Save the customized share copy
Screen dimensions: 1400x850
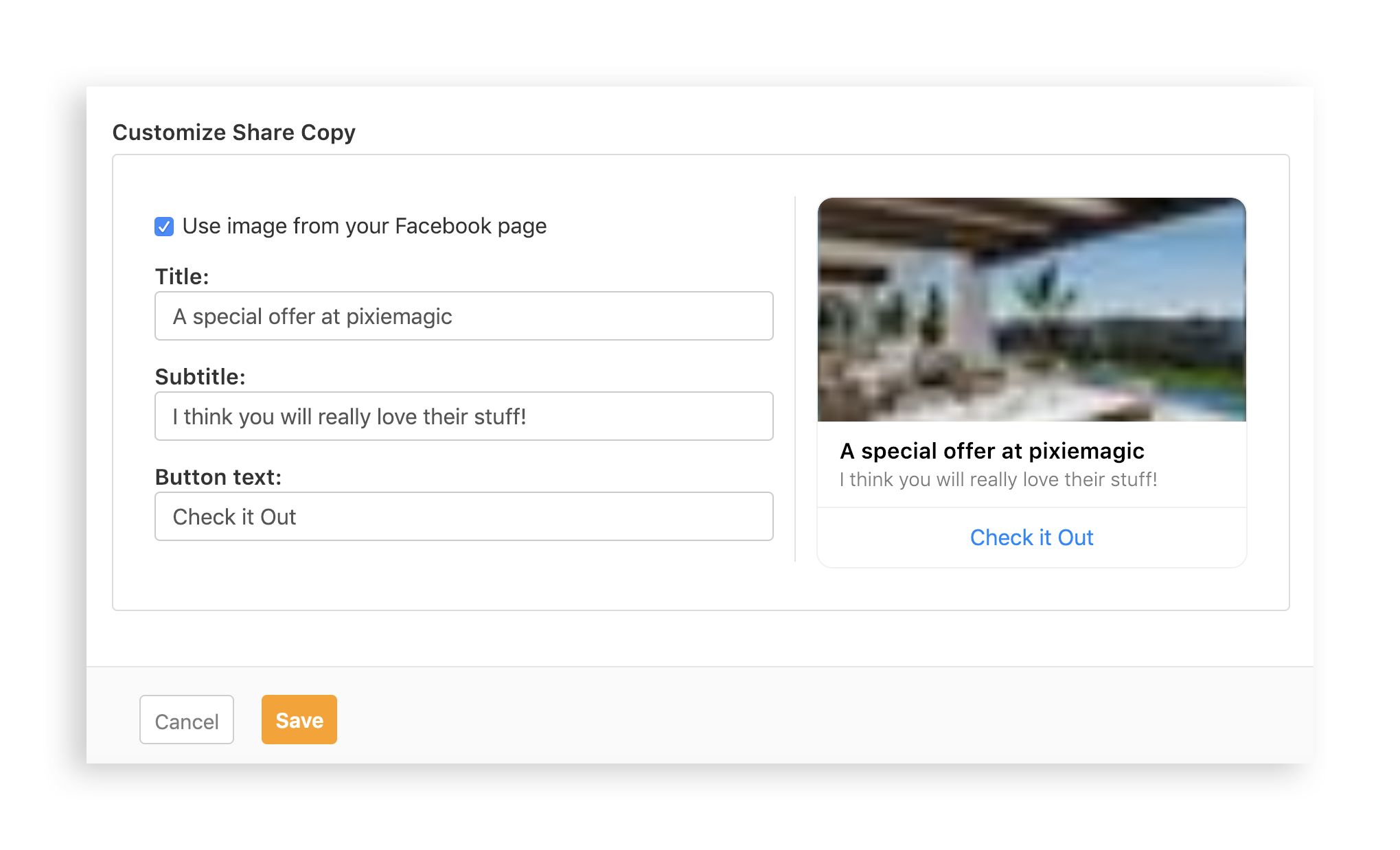[299, 720]
